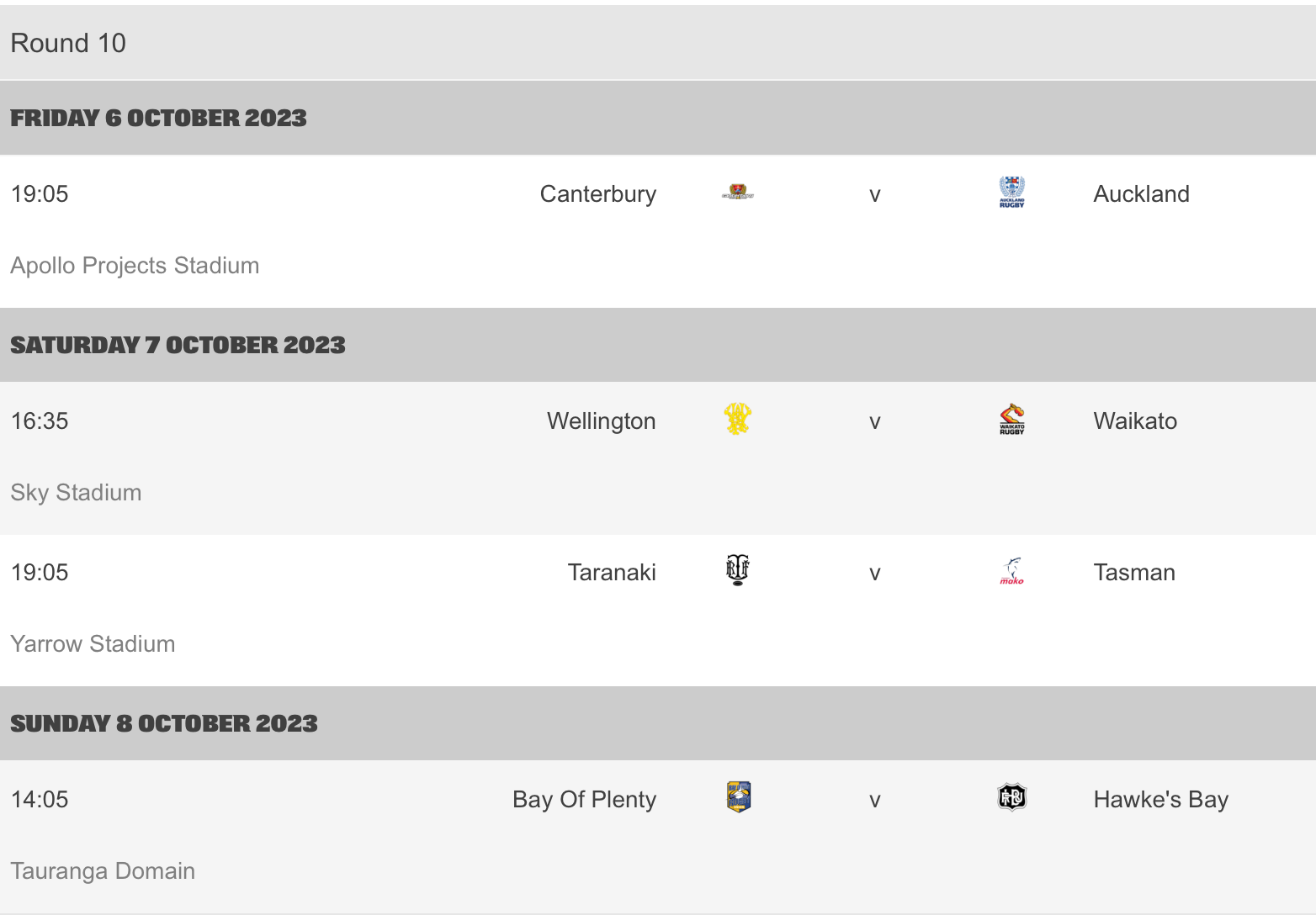Click the Canterbury team logo
This screenshot has width=1316, height=915.
[x=738, y=193]
